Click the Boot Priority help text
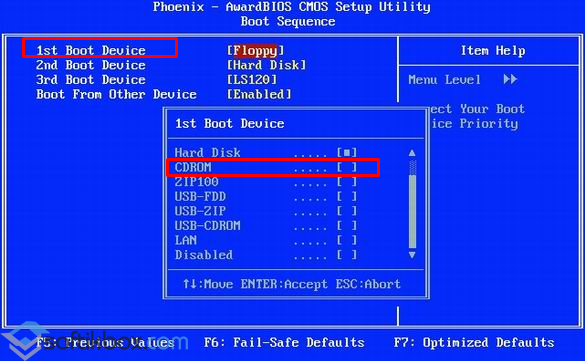The image size is (586, 361). click(478, 116)
